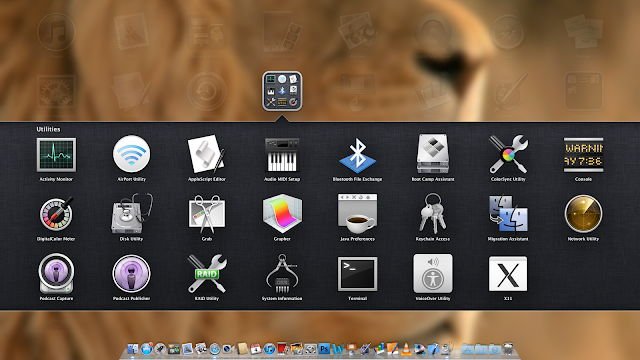
Task: Open Java Preferences
Action: (357, 213)
